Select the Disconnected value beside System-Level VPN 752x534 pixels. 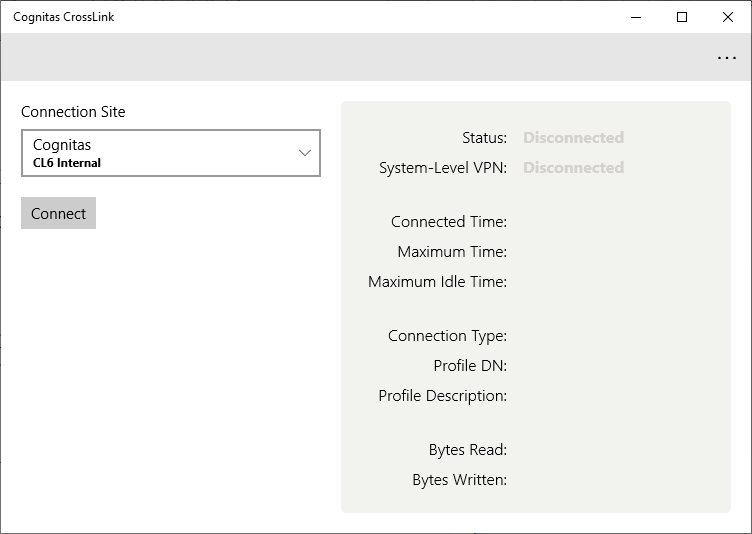[x=573, y=168]
